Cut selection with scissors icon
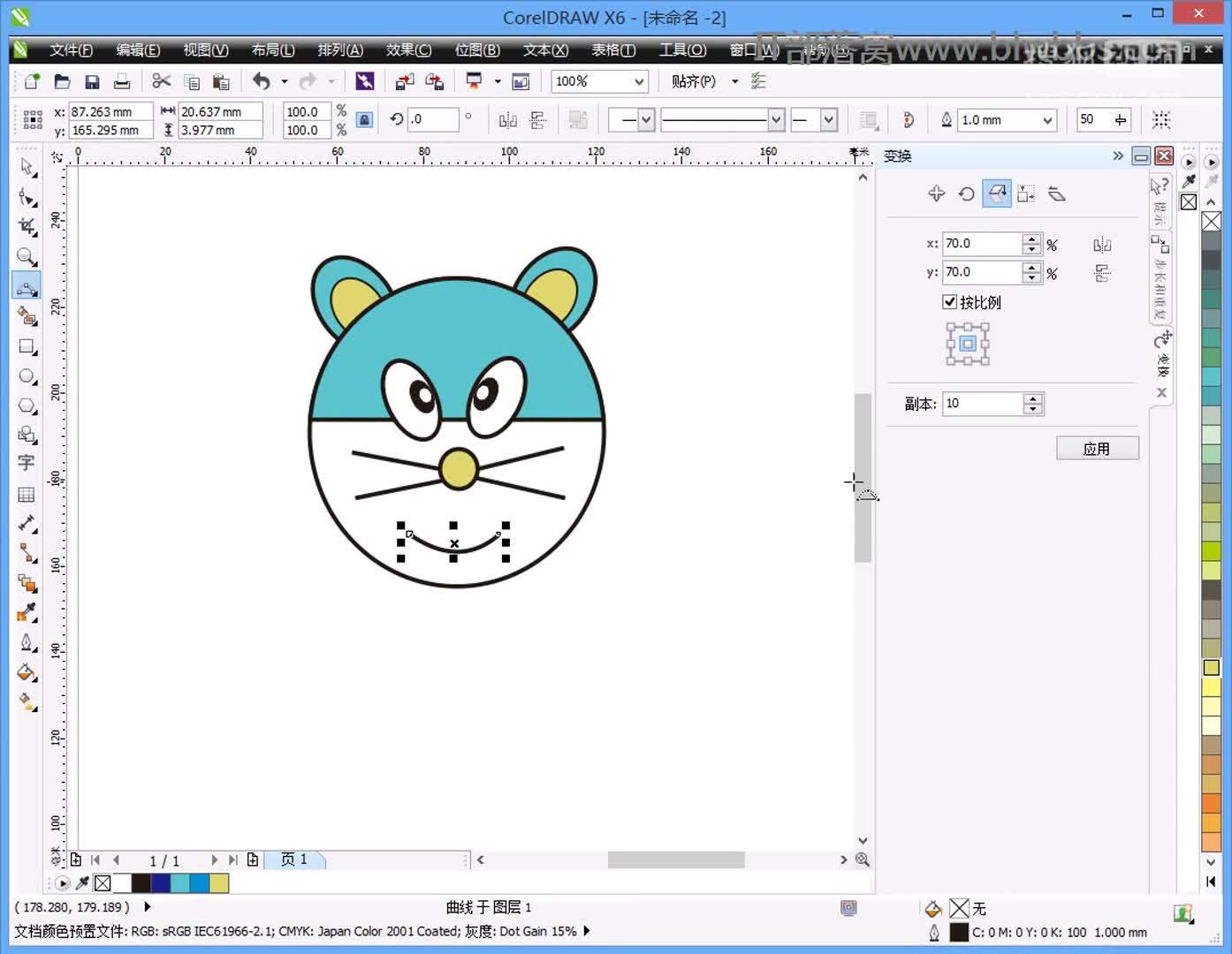Viewport: 1232px width, 954px height. pyautogui.click(x=161, y=81)
